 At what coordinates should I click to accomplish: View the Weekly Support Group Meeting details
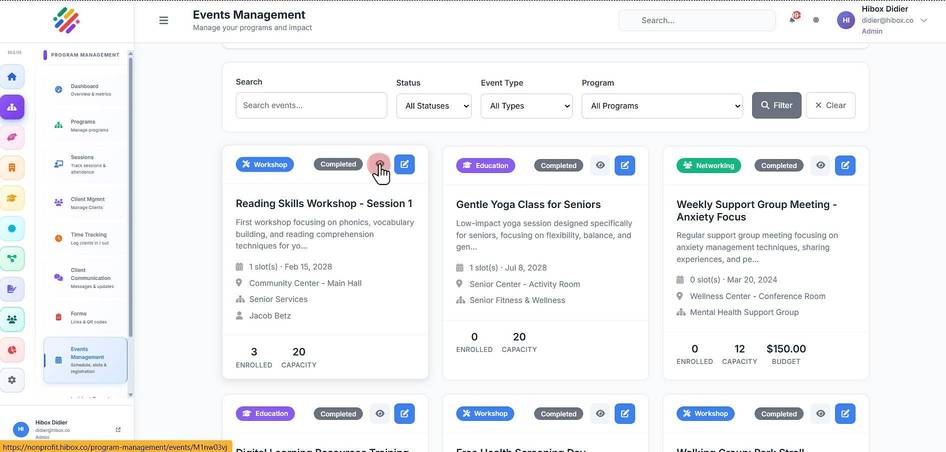(821, 165)
